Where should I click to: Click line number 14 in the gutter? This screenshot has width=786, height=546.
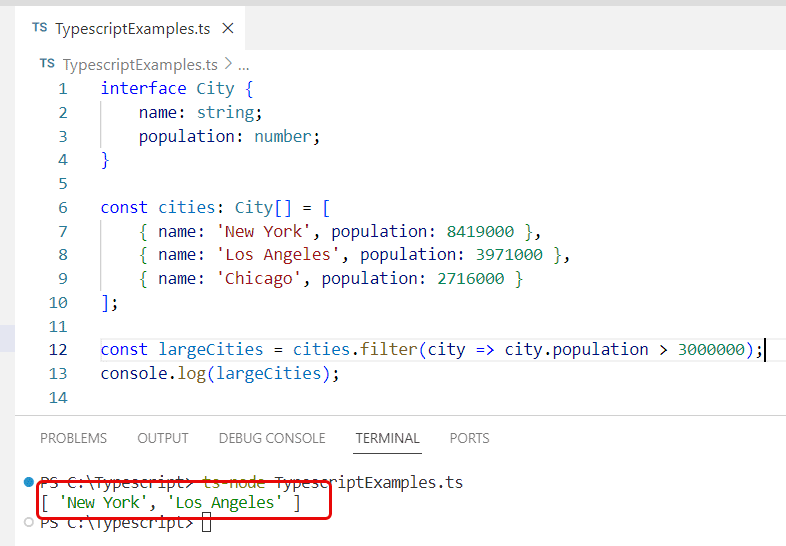point(58,398)
